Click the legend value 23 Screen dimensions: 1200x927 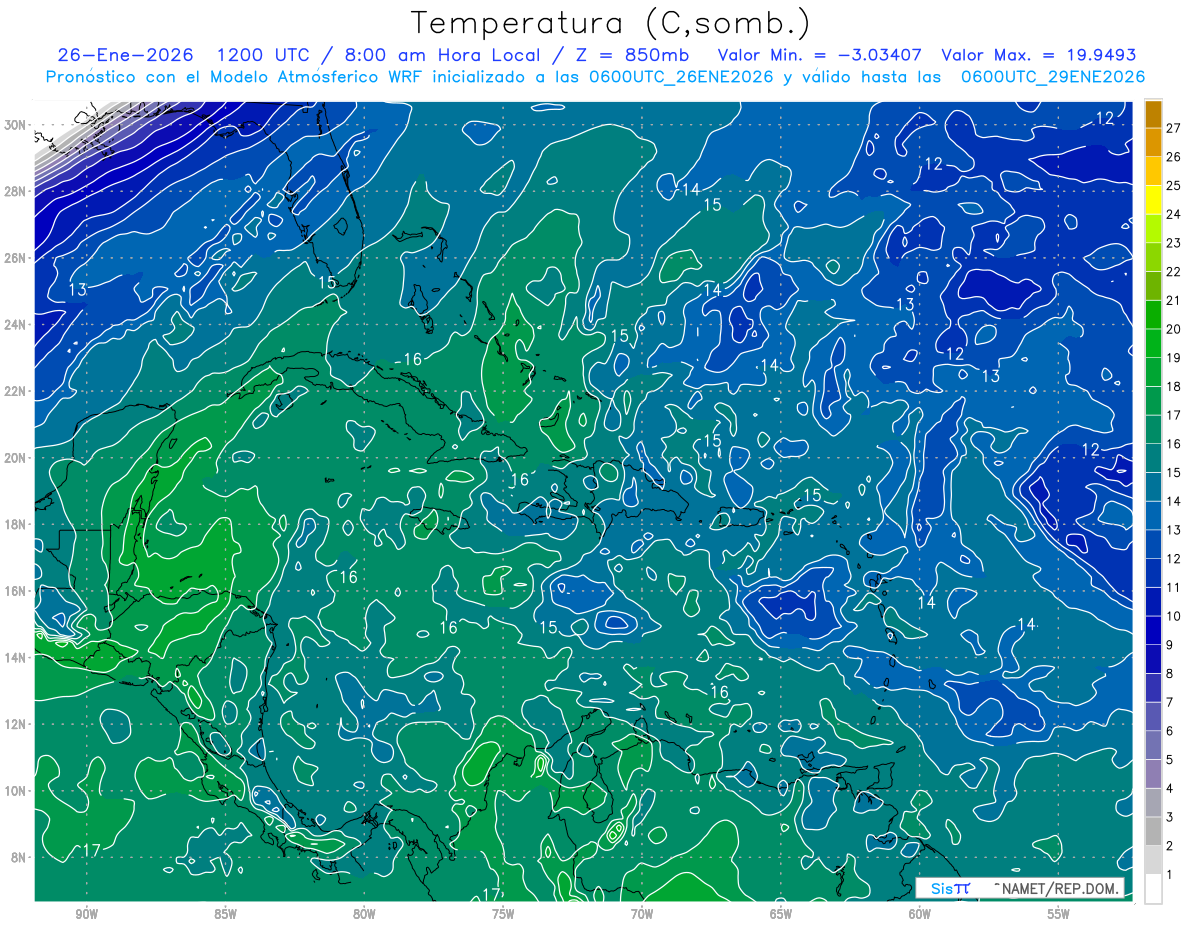tap(1174, 243)
